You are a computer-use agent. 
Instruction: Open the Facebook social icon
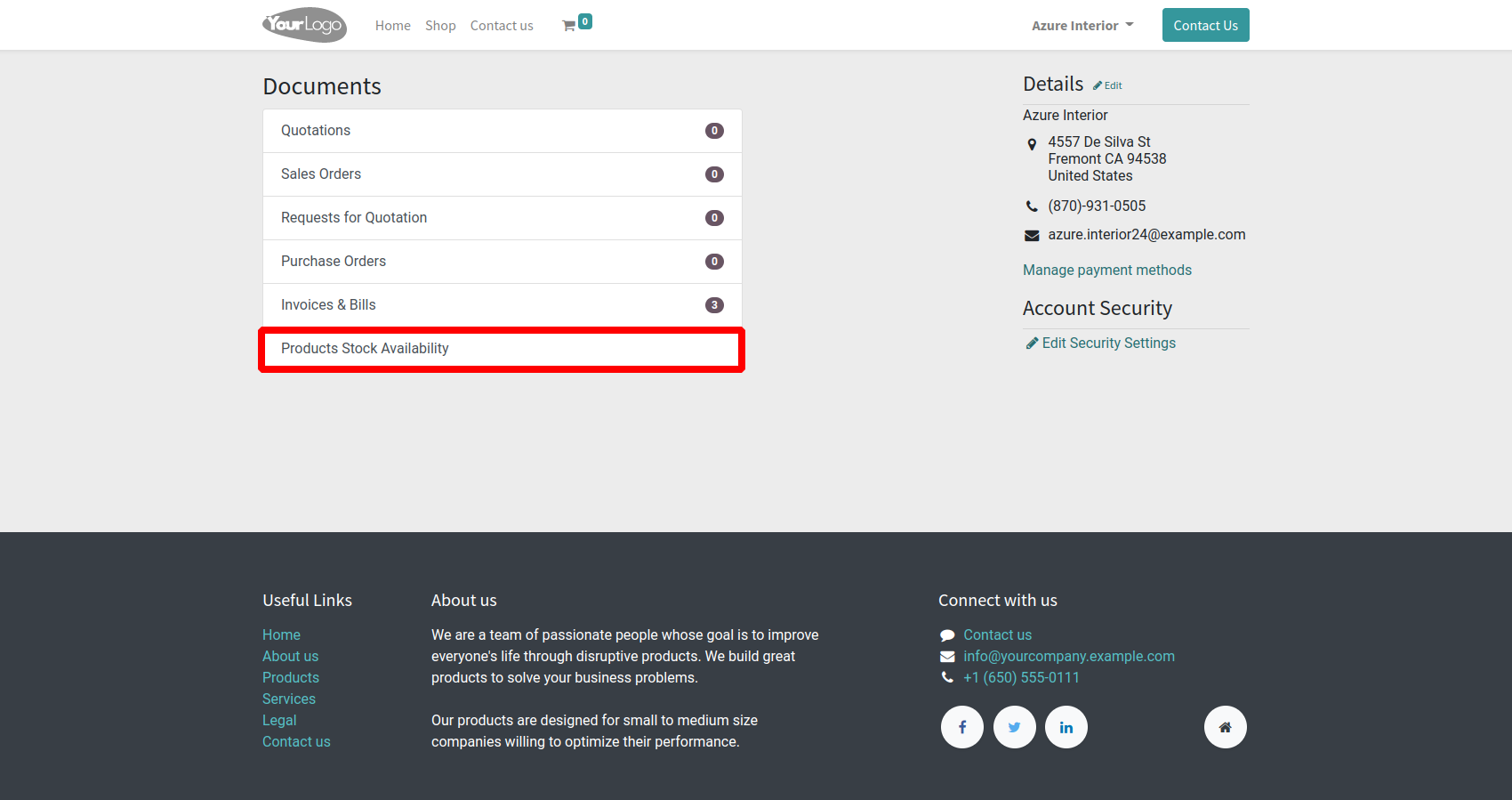pos(961,727)
